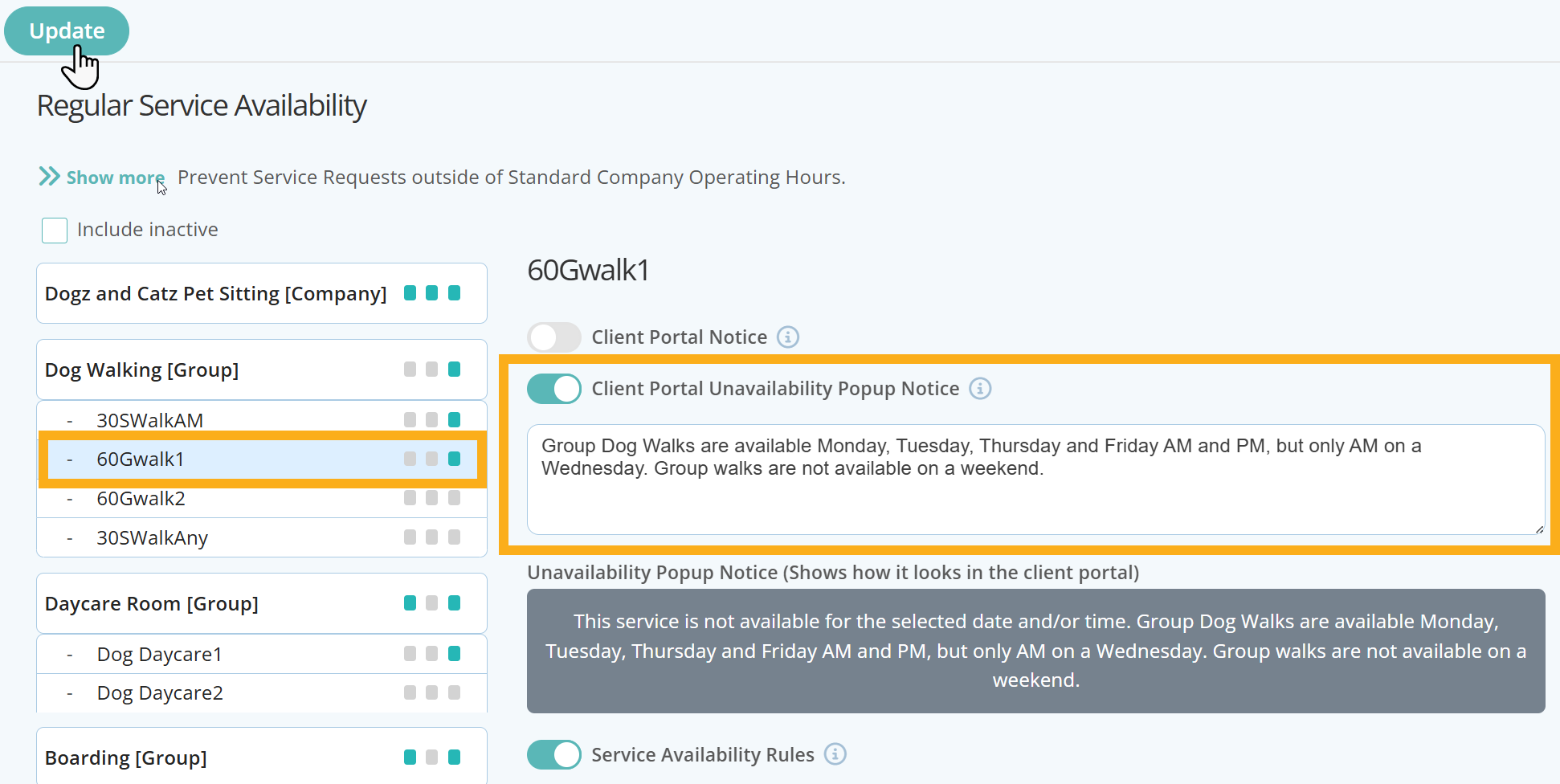The height and width of the screenshot is (784, 1560).
Task: Select the 30SWalkAM service
Action: pos(149,419)
